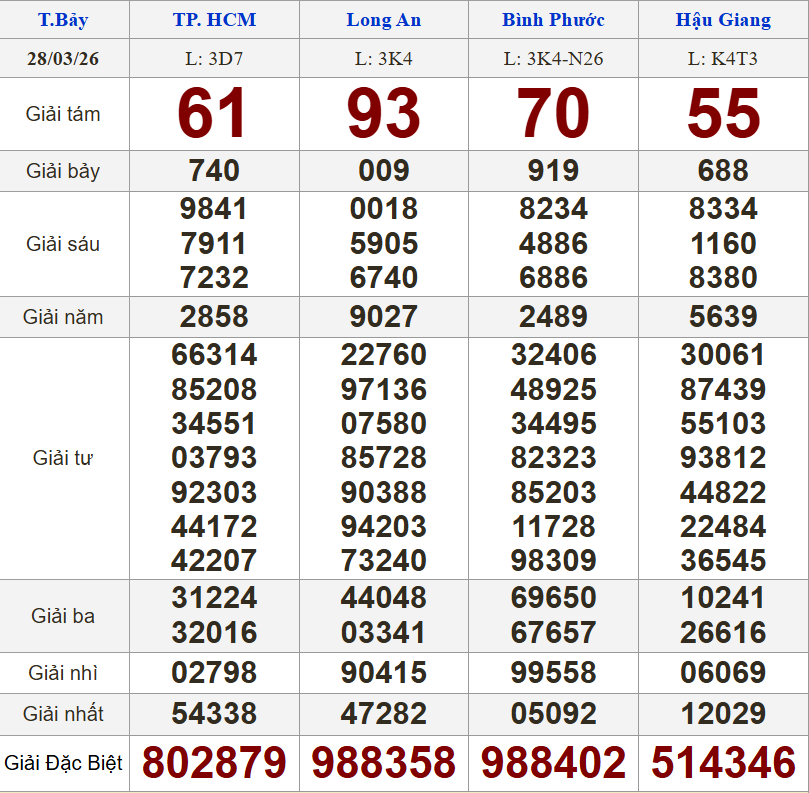The height and width of the screenshot is (793, 809).
Task: Select Long An Giải tám number 93
Action: click(384, 114)
